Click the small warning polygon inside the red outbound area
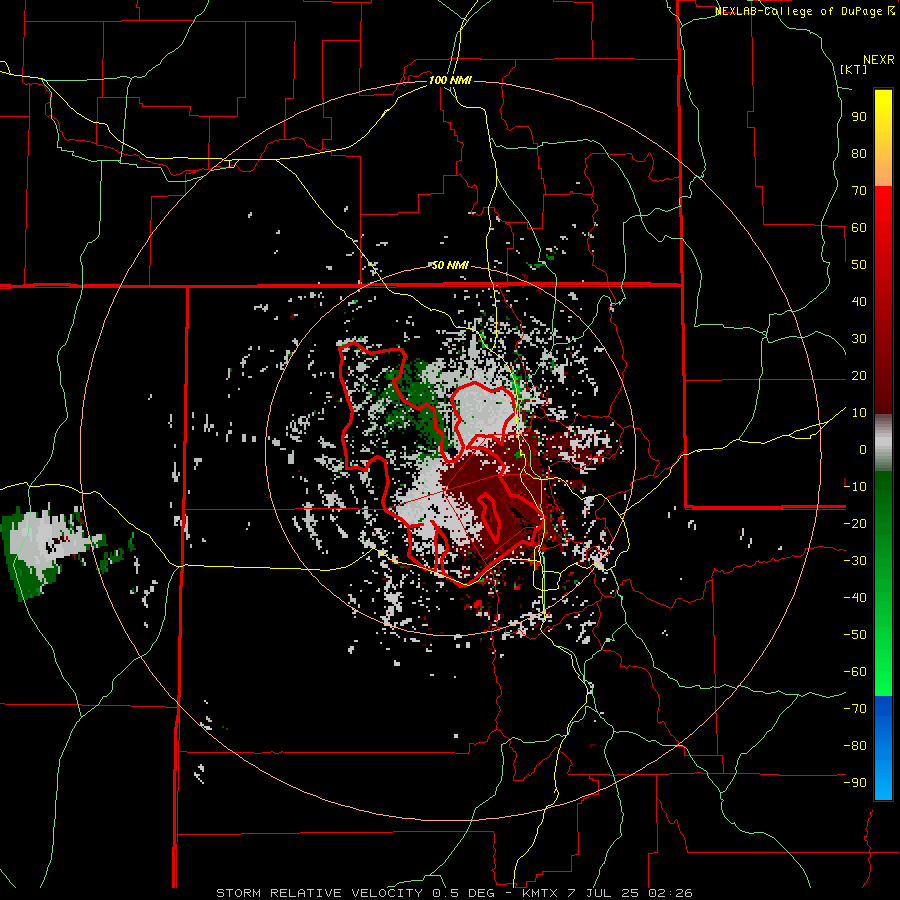Image resolution: width=900 pixels, height=900 pixels. pyautogui.click(x=490, y=517)
